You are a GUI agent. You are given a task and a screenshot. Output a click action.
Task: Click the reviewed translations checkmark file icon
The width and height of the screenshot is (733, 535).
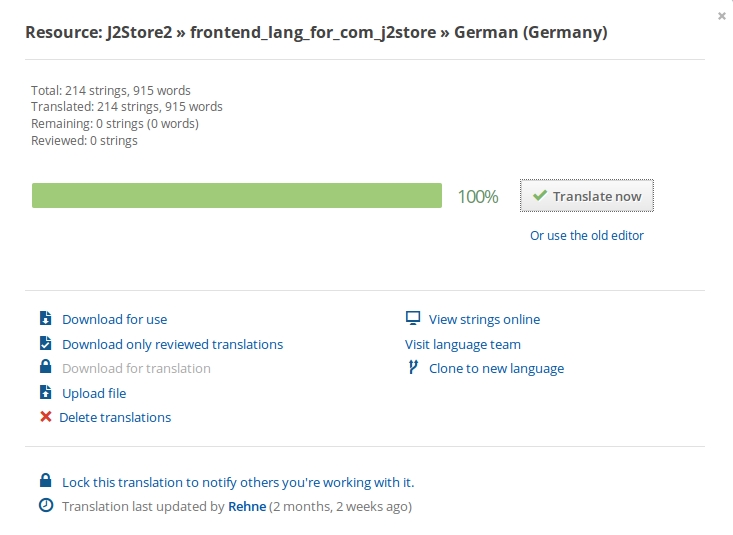[45, 343]
